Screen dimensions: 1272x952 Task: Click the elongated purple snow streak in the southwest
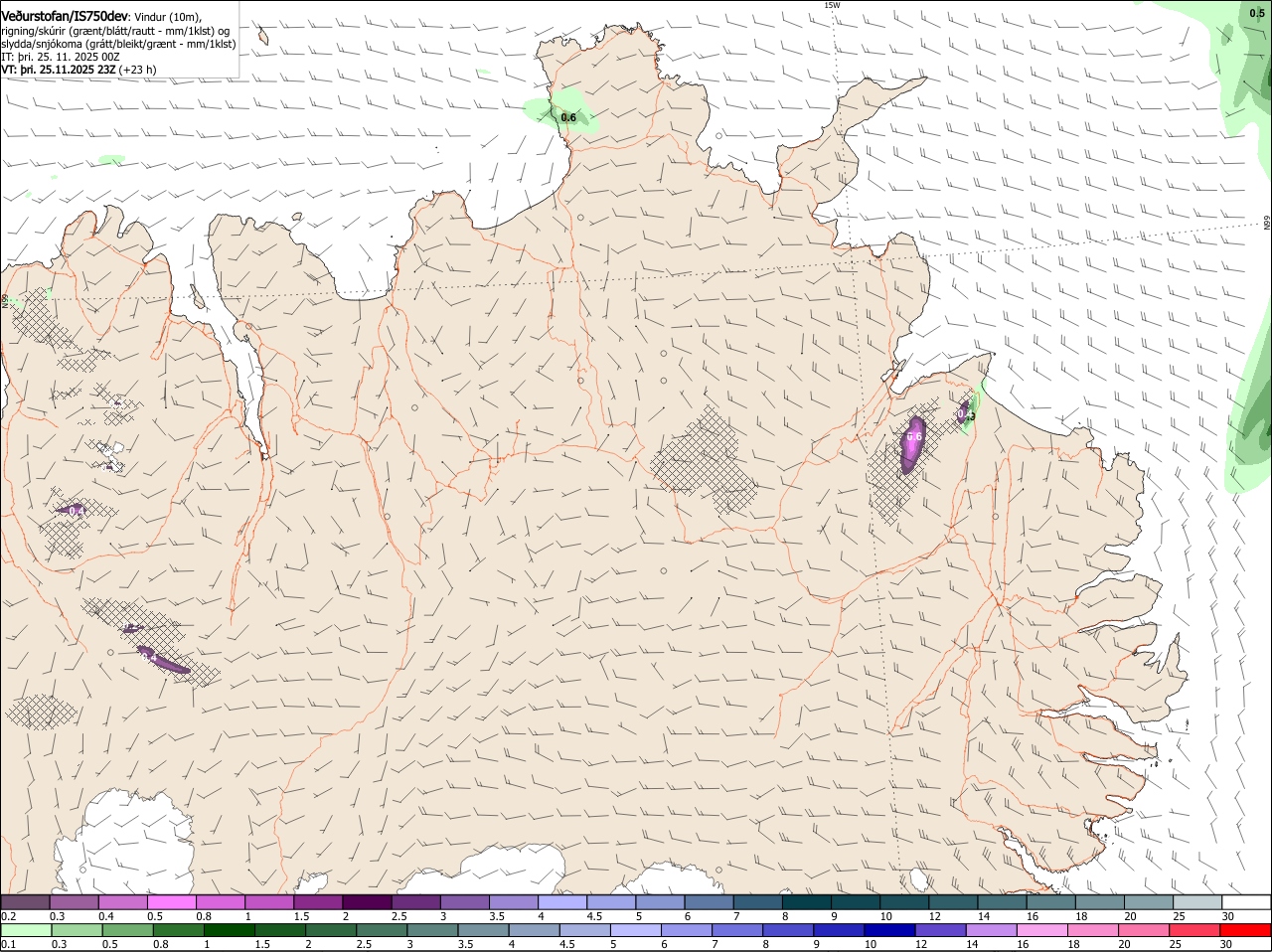click(162, 661)
